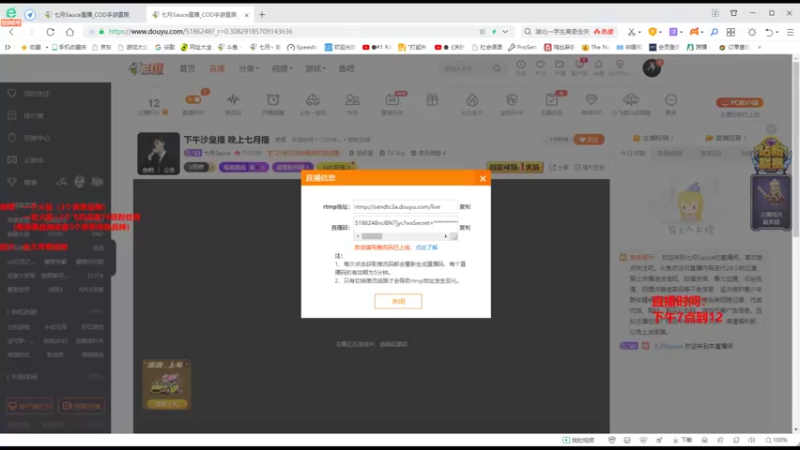This screenshot has height=450, width=800.
Task: Click the orange 关注 follow button
Action: point(589,139)
